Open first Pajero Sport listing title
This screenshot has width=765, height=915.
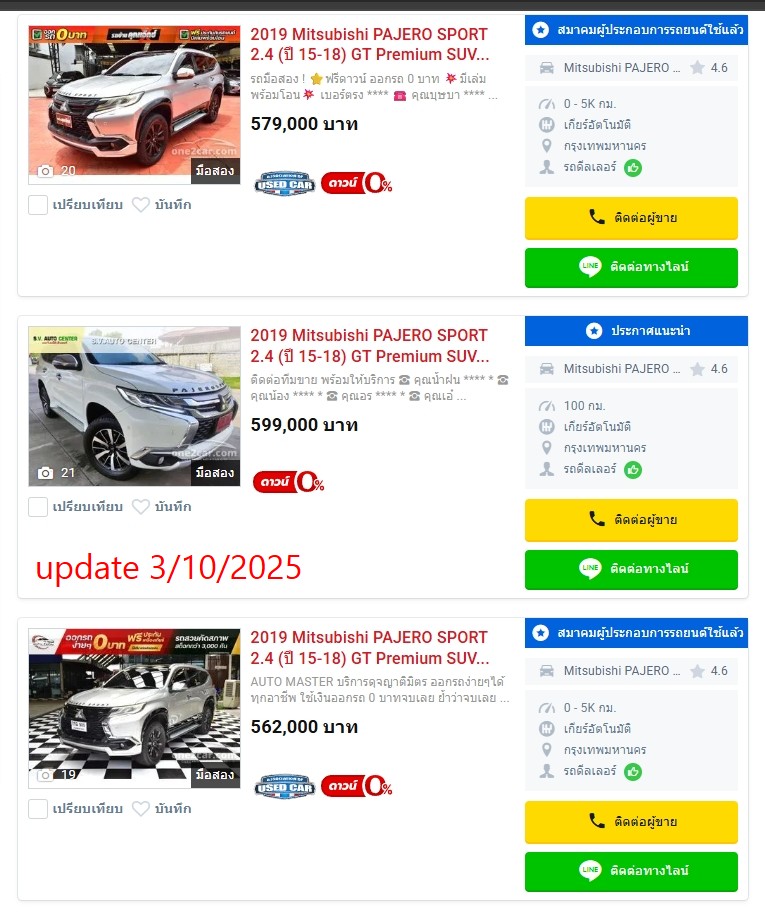tap(370, 44)
